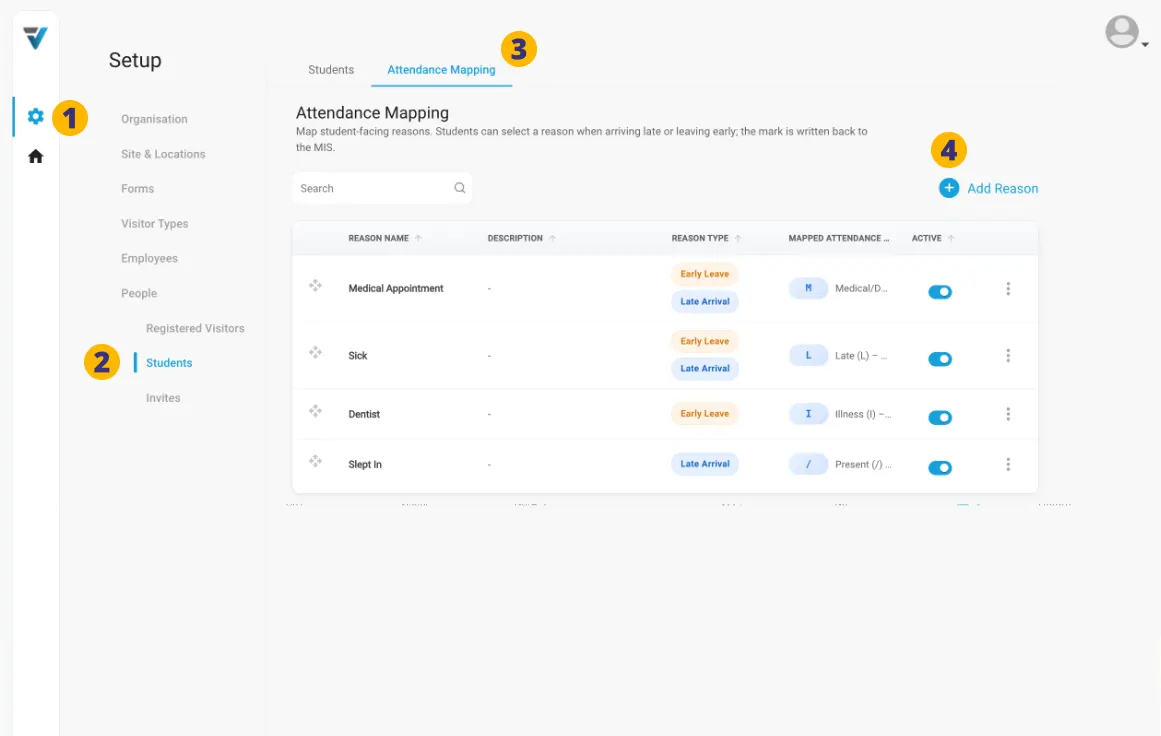The image size is (1161, 736).
Task: Click the Active column header
Action: coord(926,238)
